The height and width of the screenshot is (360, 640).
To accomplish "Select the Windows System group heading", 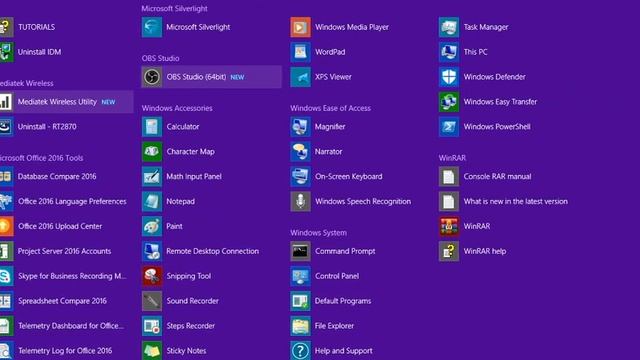I will [318, 233].
